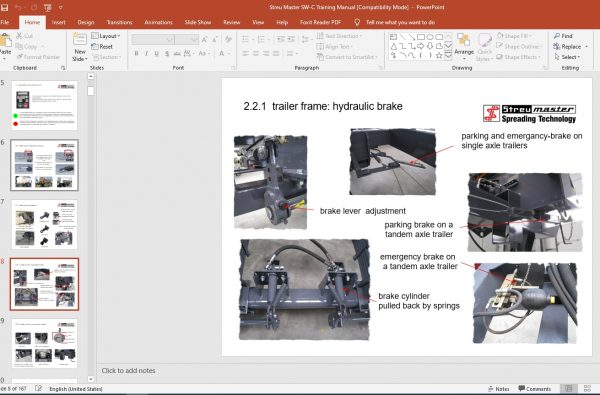Screen dimensions: 600x395
Task: Click the Find button
Action: [563, 36]
